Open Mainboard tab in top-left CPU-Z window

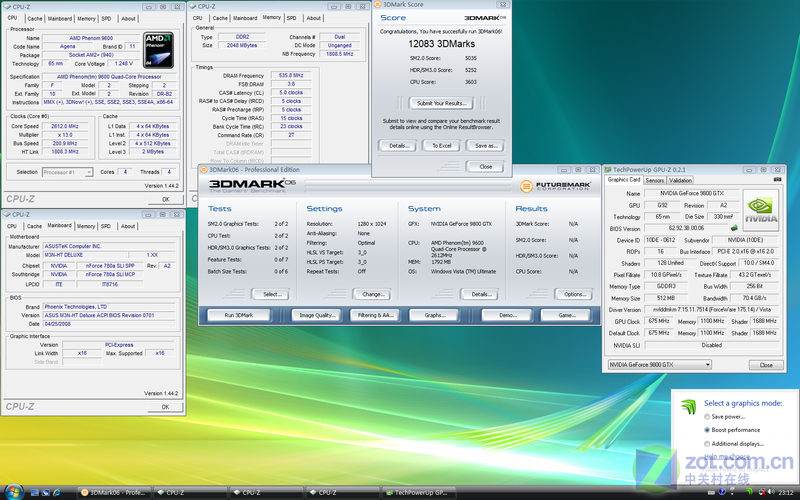coord(60,18)
